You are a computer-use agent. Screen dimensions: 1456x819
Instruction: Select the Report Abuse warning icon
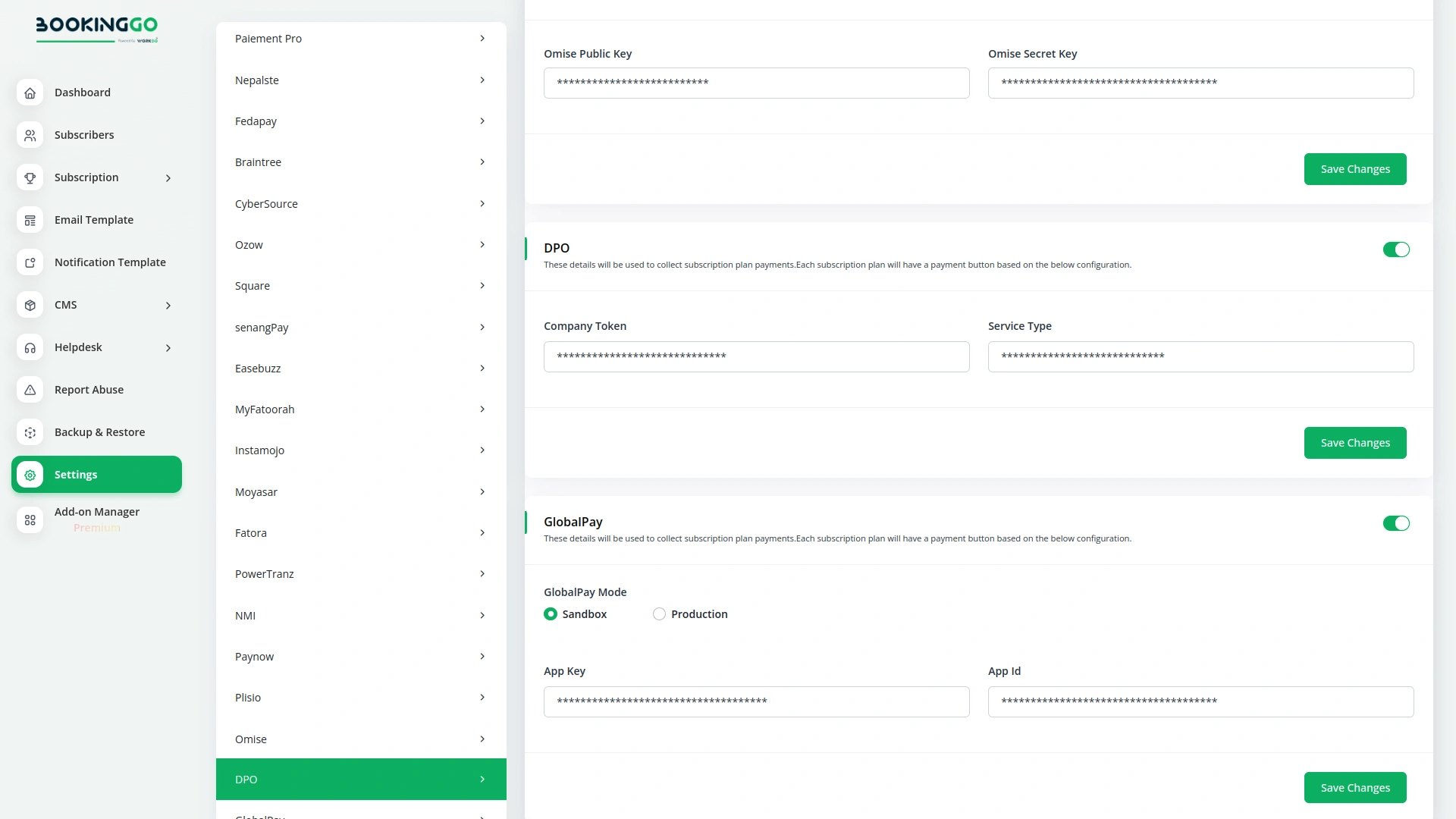click(30, 390)
